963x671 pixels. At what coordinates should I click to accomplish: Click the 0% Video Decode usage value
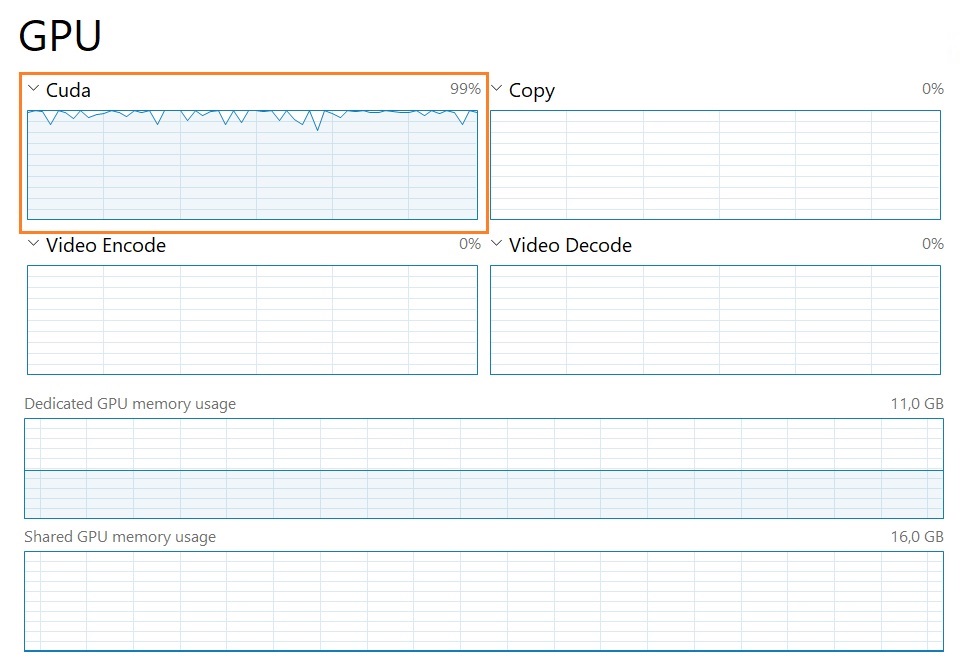pyautogui.click(x=932, y=244)
